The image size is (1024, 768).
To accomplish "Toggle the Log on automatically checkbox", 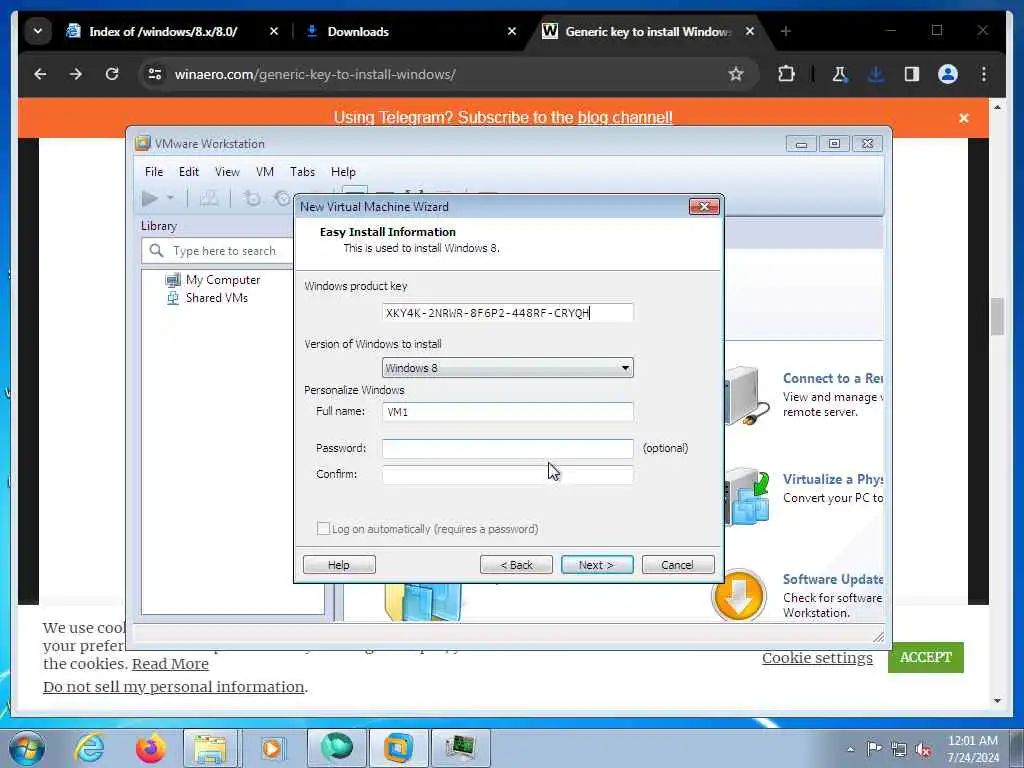I will point(323,528).
